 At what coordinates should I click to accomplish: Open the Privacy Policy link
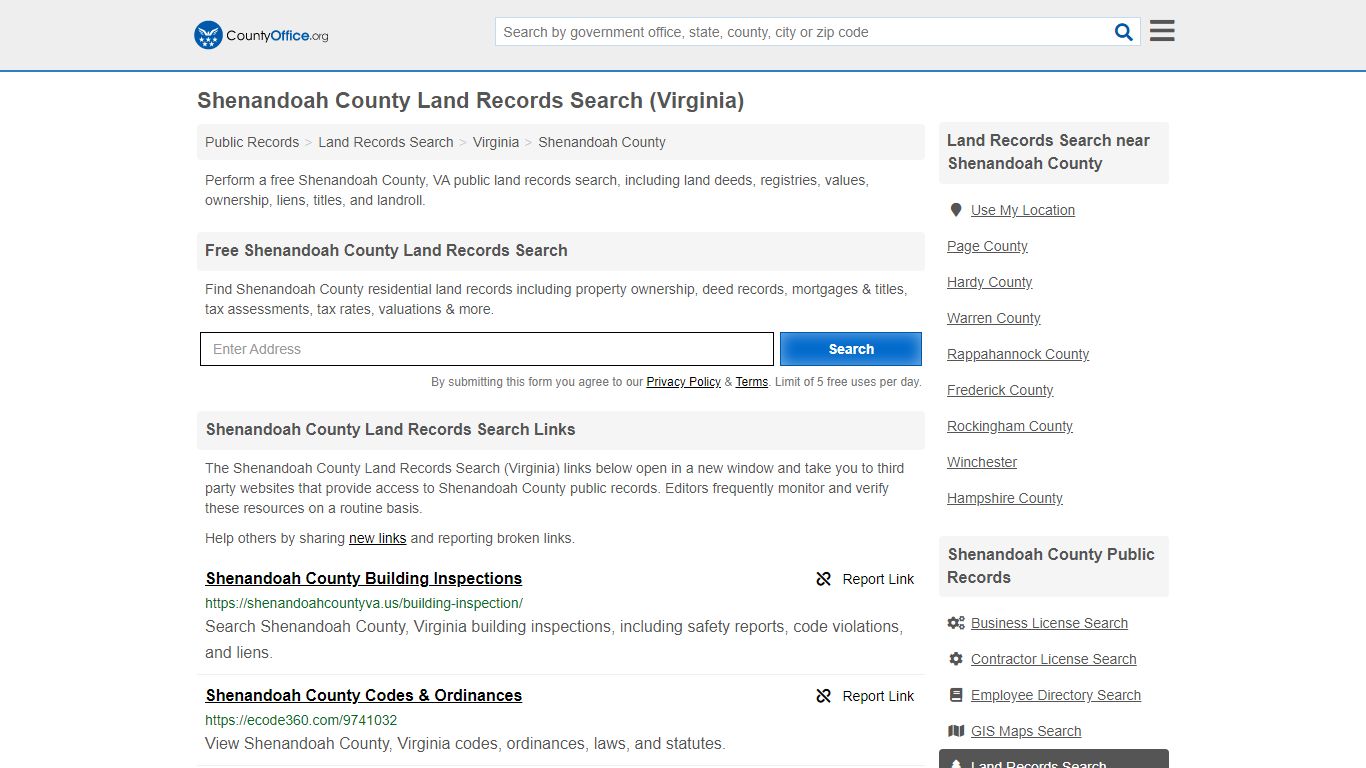[683, 382]
